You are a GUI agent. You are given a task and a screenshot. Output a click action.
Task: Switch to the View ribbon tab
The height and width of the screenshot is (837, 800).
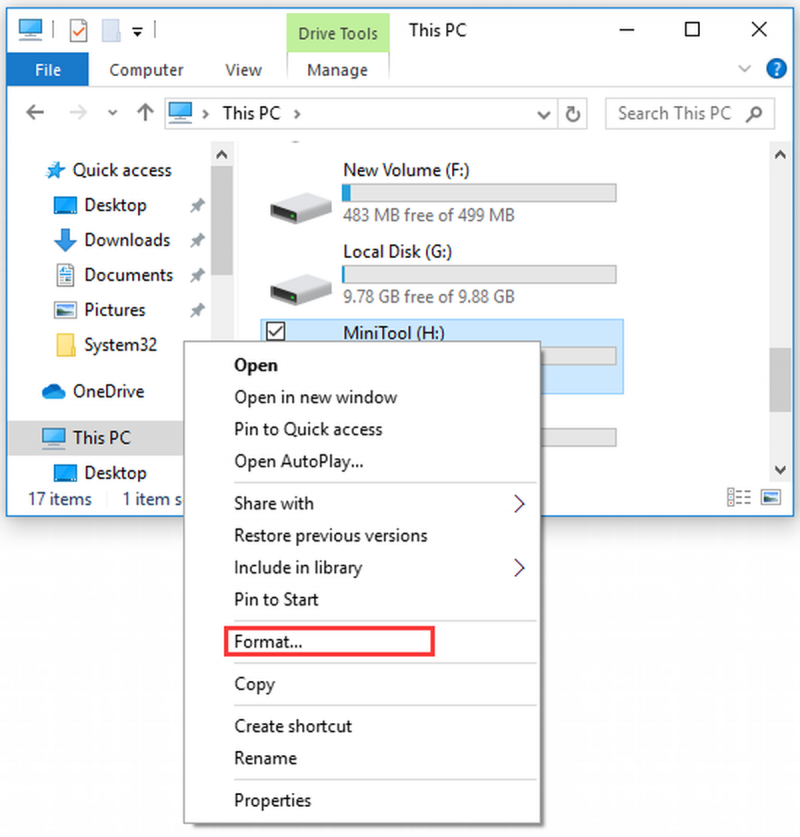243,70
